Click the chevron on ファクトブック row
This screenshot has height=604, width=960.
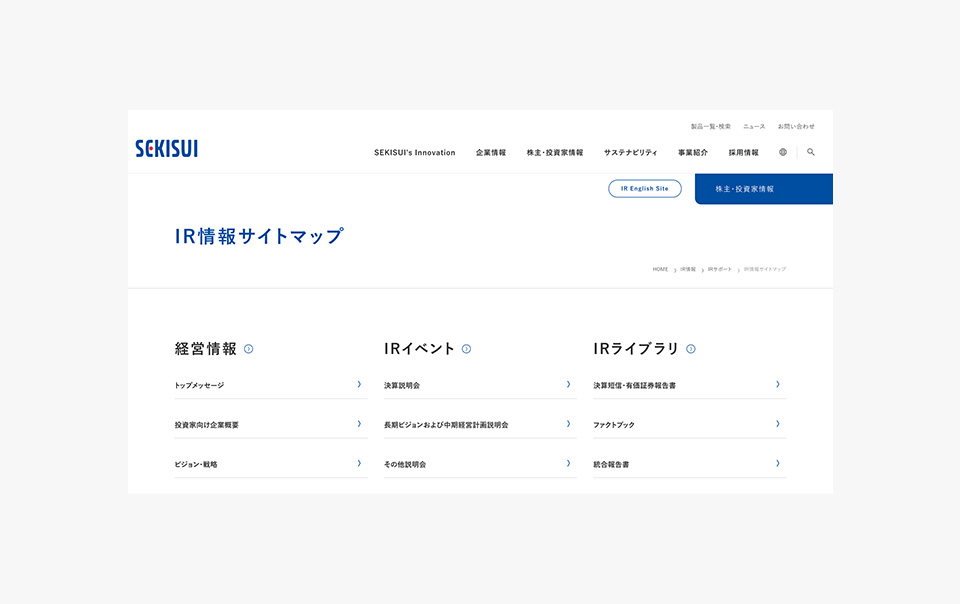[x=778, y=423]
